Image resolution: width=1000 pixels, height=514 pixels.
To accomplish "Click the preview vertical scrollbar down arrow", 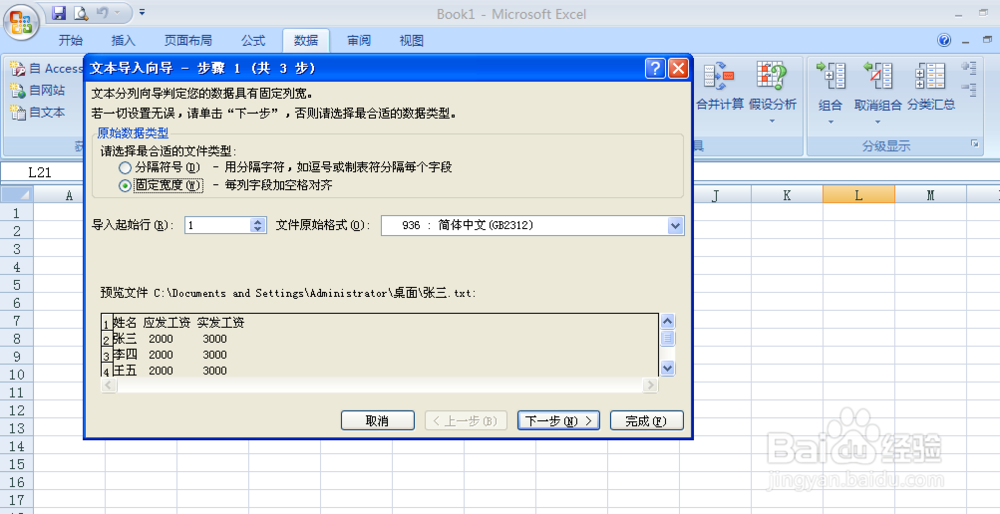I will [x=667, y=368].
